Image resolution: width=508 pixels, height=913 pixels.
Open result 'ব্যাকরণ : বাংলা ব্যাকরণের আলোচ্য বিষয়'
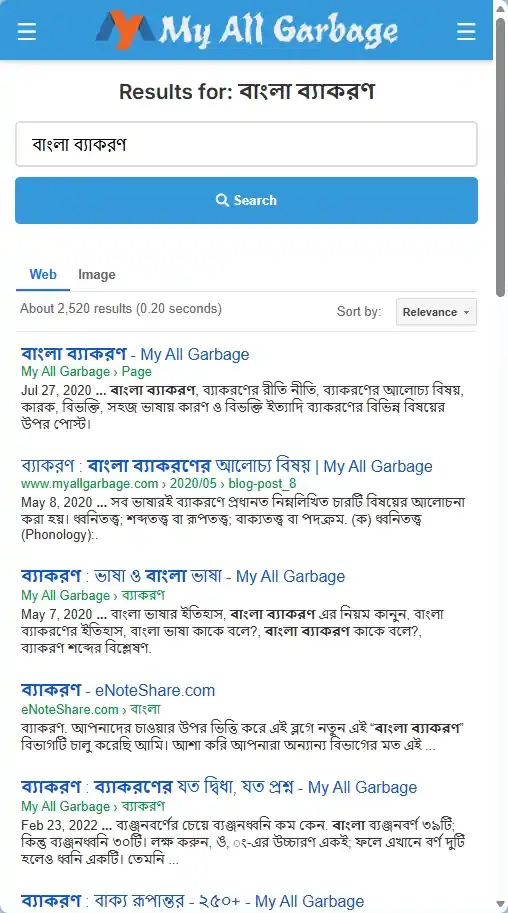tap(227, 466)
